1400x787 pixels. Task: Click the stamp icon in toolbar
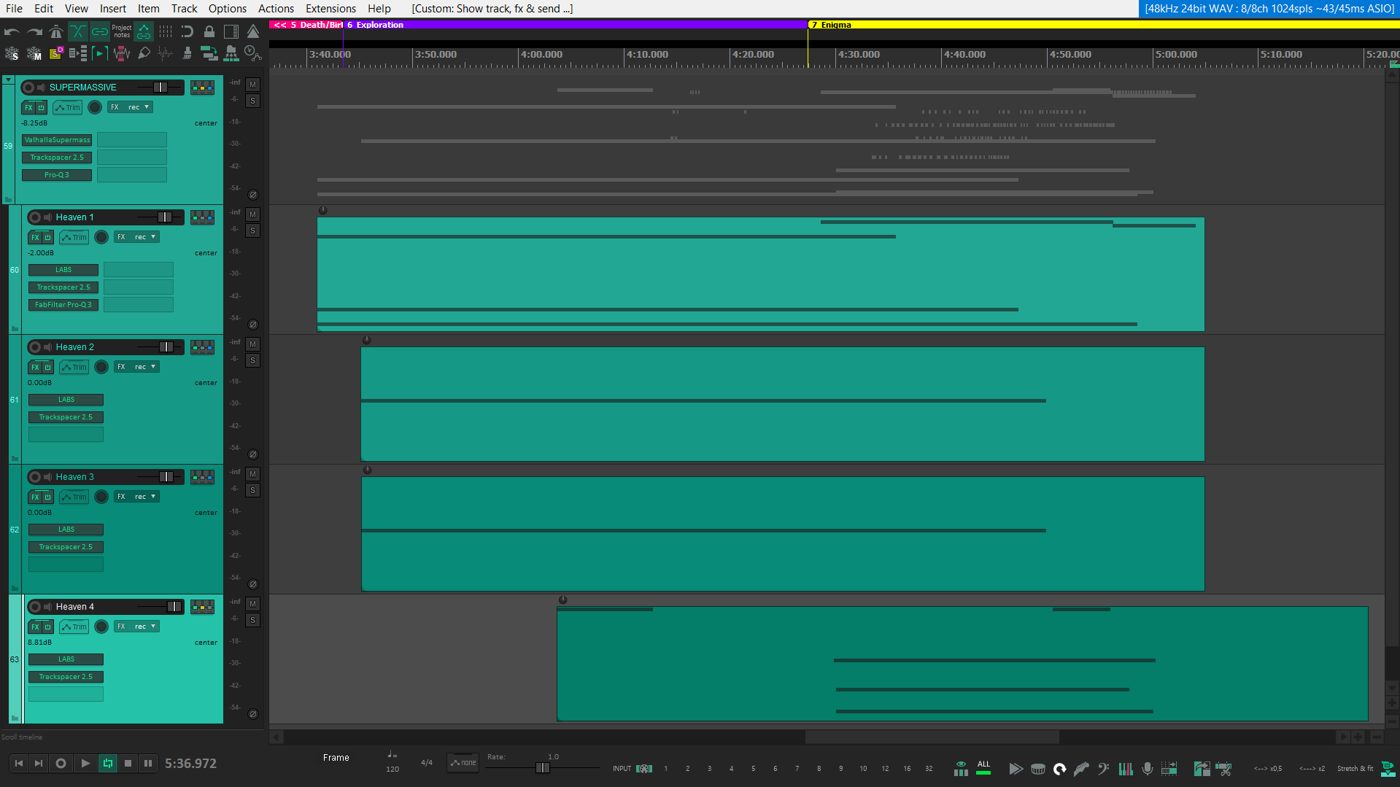(x=187, y=54)
